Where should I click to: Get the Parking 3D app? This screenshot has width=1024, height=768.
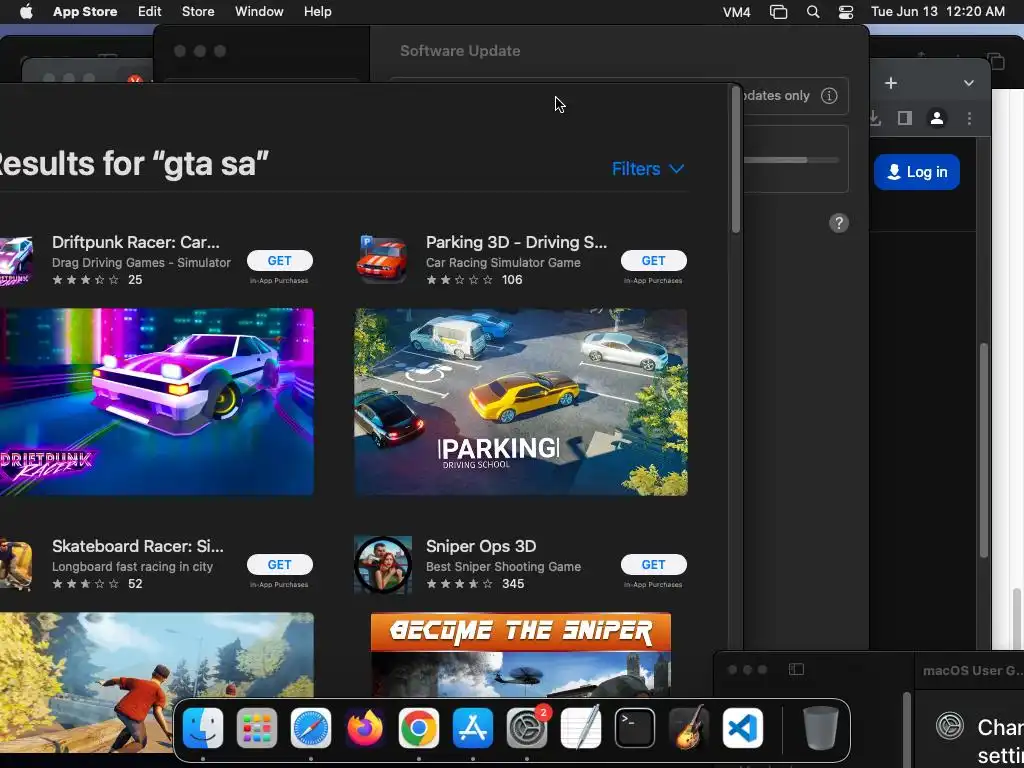[x=654, y=261]
